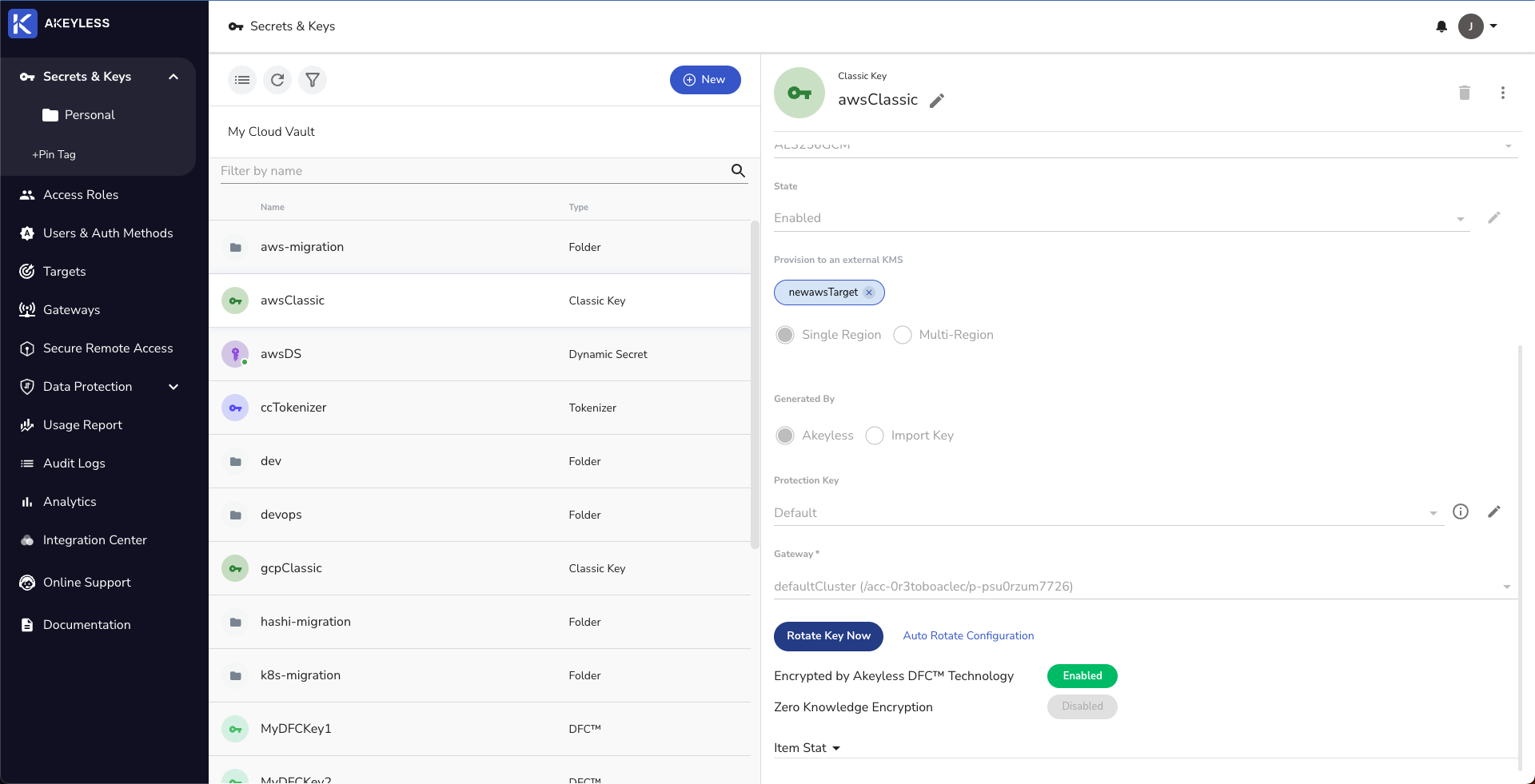1535x784 pixels.
Task: Edit the Protection Key pencil
Action: [x=1493, y=511]
